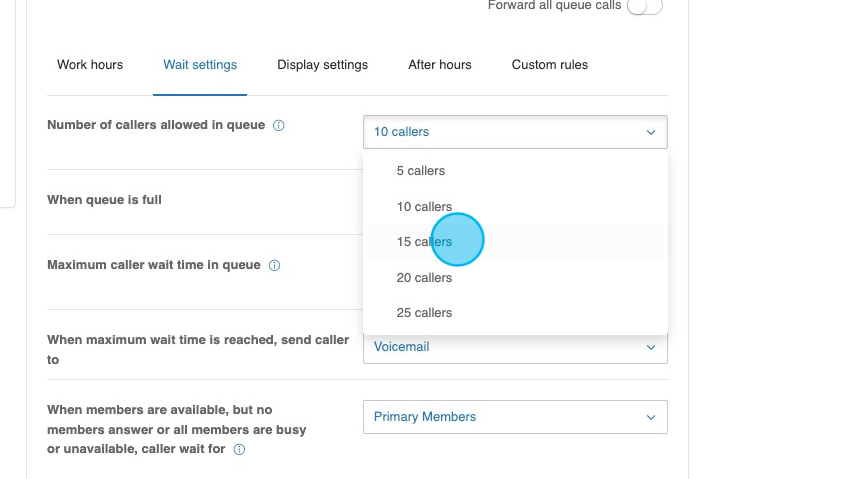Image resolution: width=860 pixels, height=479 pixels.
Task: Switch to the Display settings tab
Action: [322, 65]
